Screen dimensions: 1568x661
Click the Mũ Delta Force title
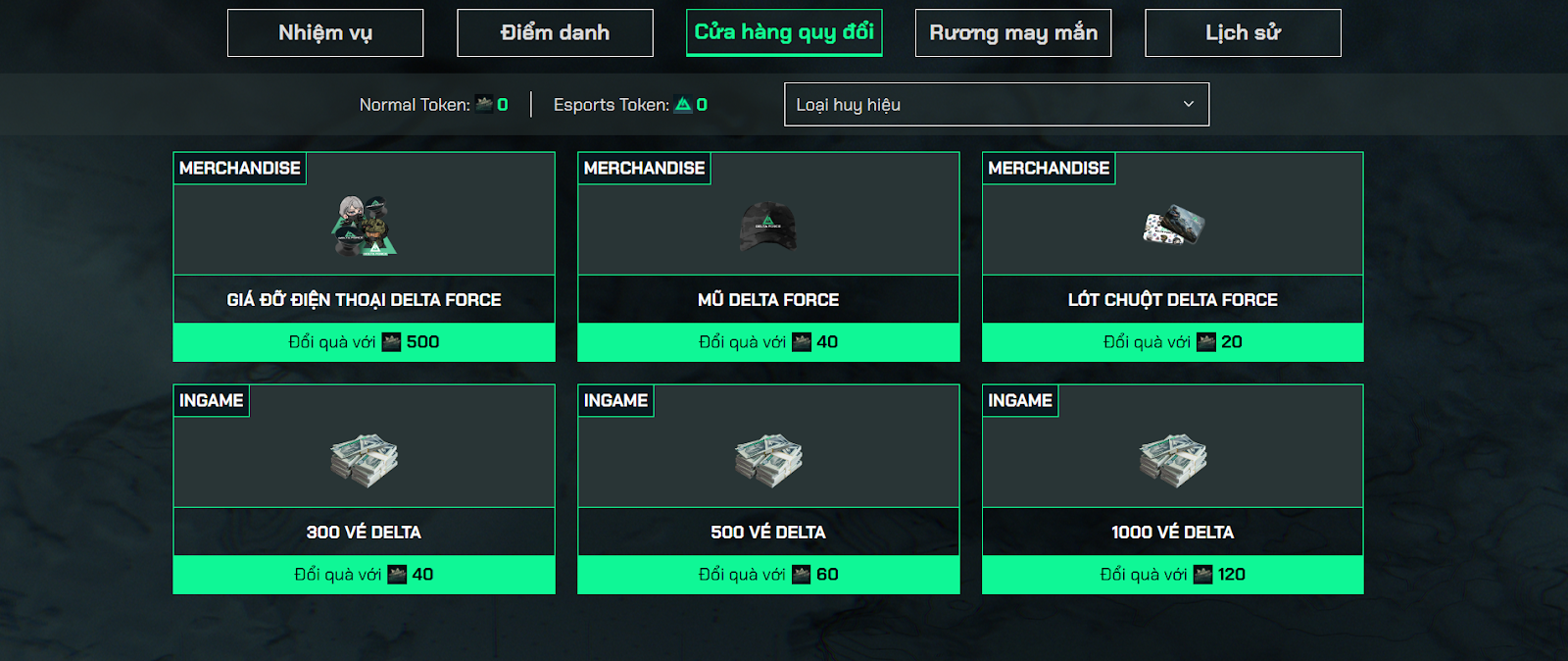(768, 300)
